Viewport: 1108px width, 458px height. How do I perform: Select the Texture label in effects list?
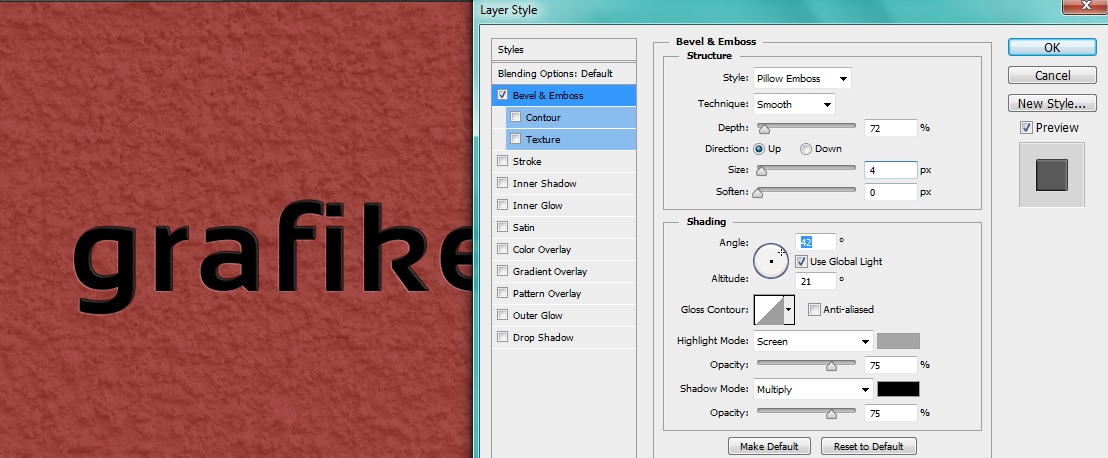tap(543, 139)
